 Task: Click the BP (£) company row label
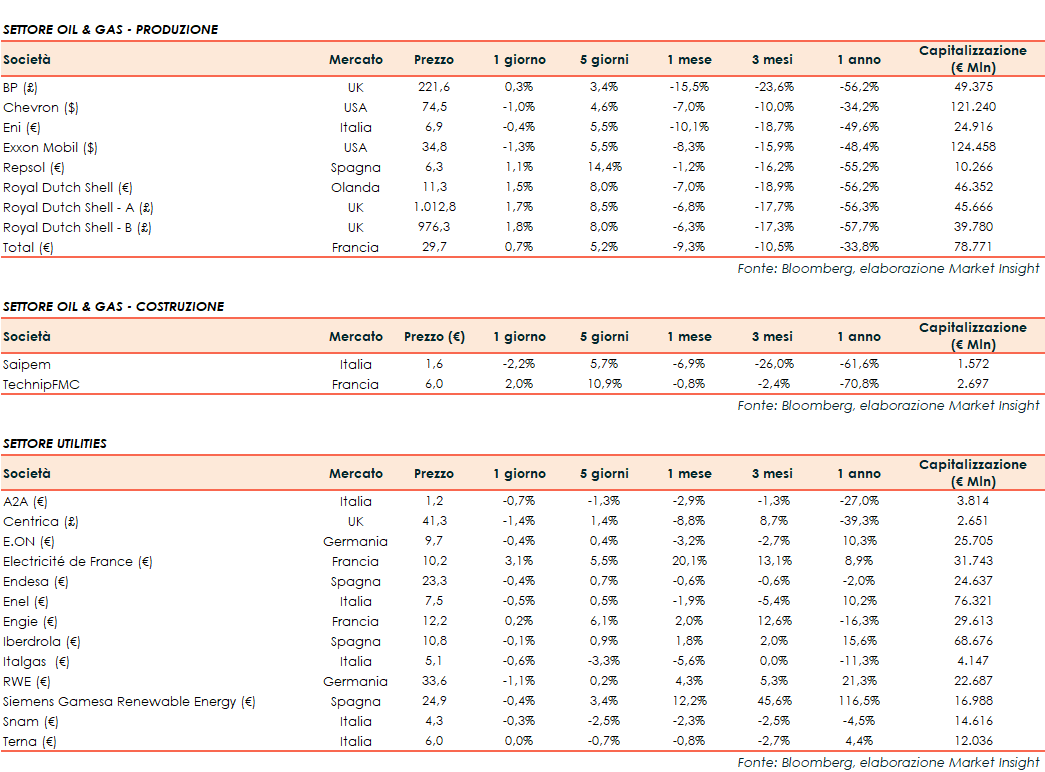click(x=21, y=87)
